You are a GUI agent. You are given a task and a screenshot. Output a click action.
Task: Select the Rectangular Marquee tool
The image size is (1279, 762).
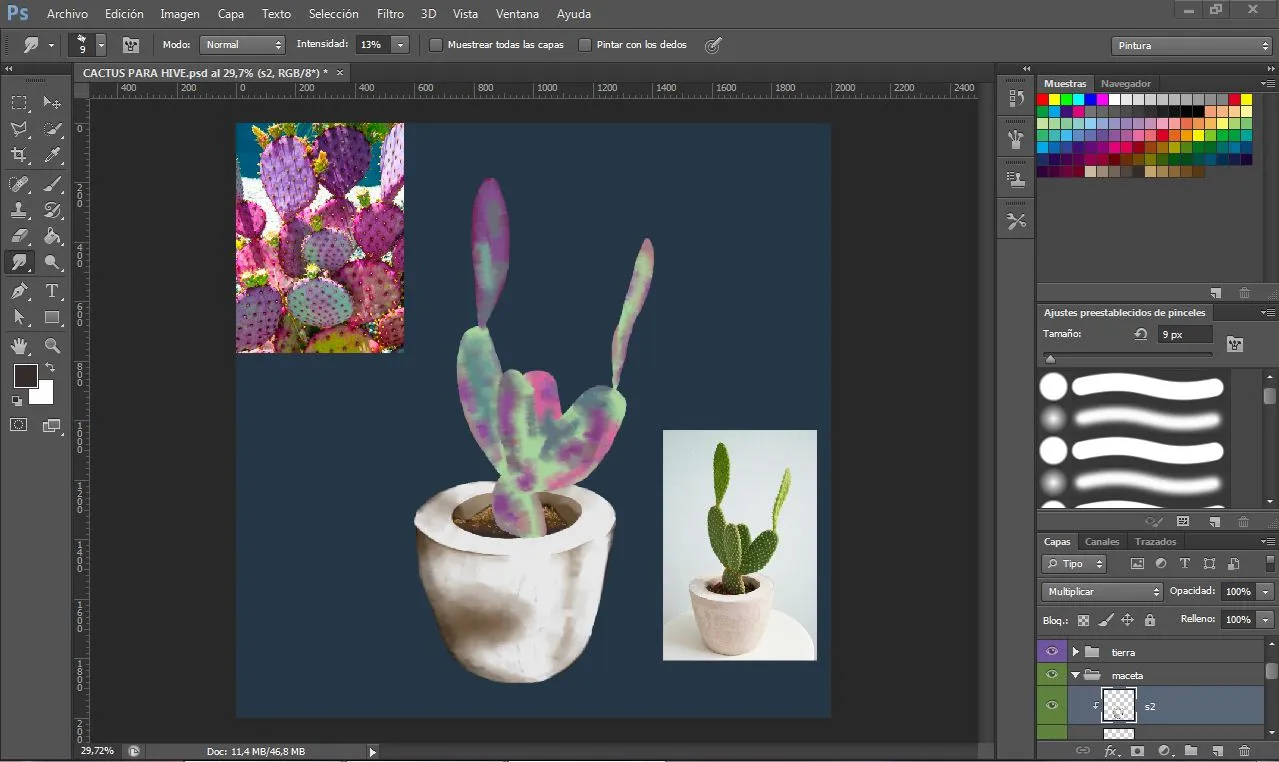[x=19, y=102]
